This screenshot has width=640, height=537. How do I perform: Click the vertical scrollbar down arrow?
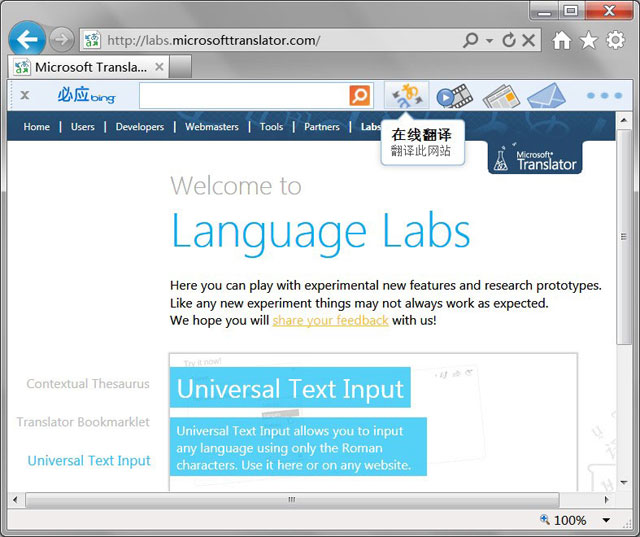click(624, 482)
